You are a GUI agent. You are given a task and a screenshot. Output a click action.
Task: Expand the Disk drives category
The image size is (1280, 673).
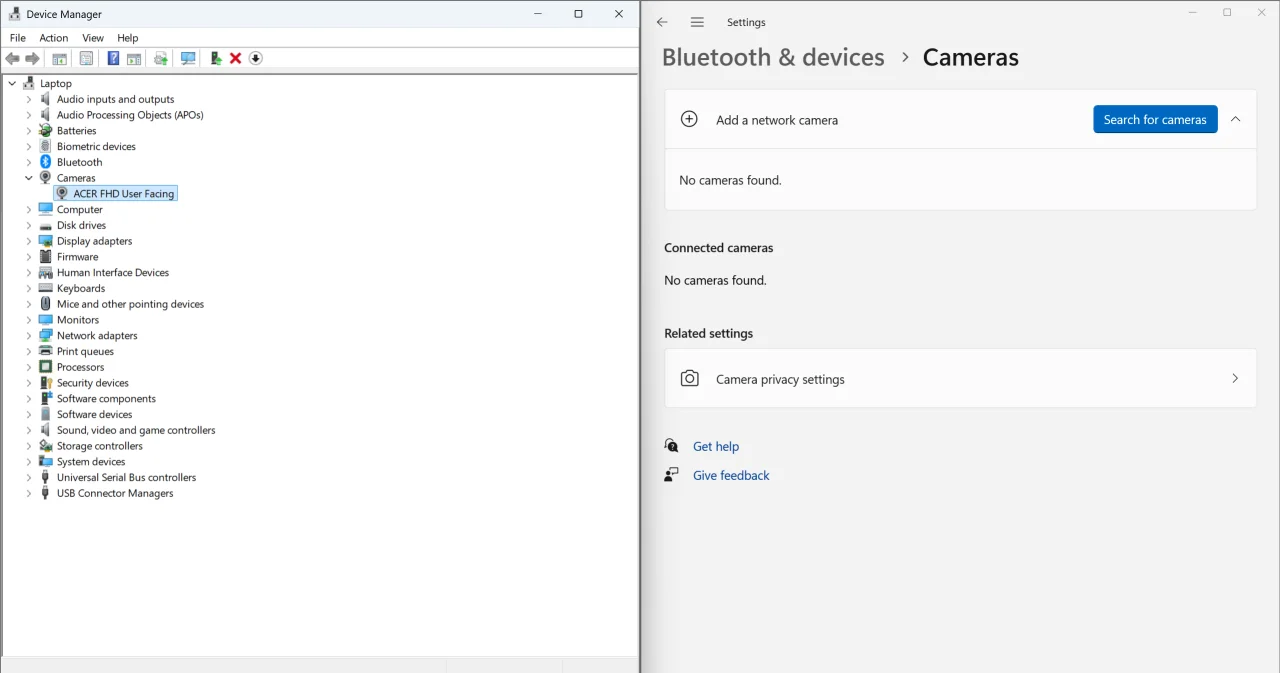point(29,226)
